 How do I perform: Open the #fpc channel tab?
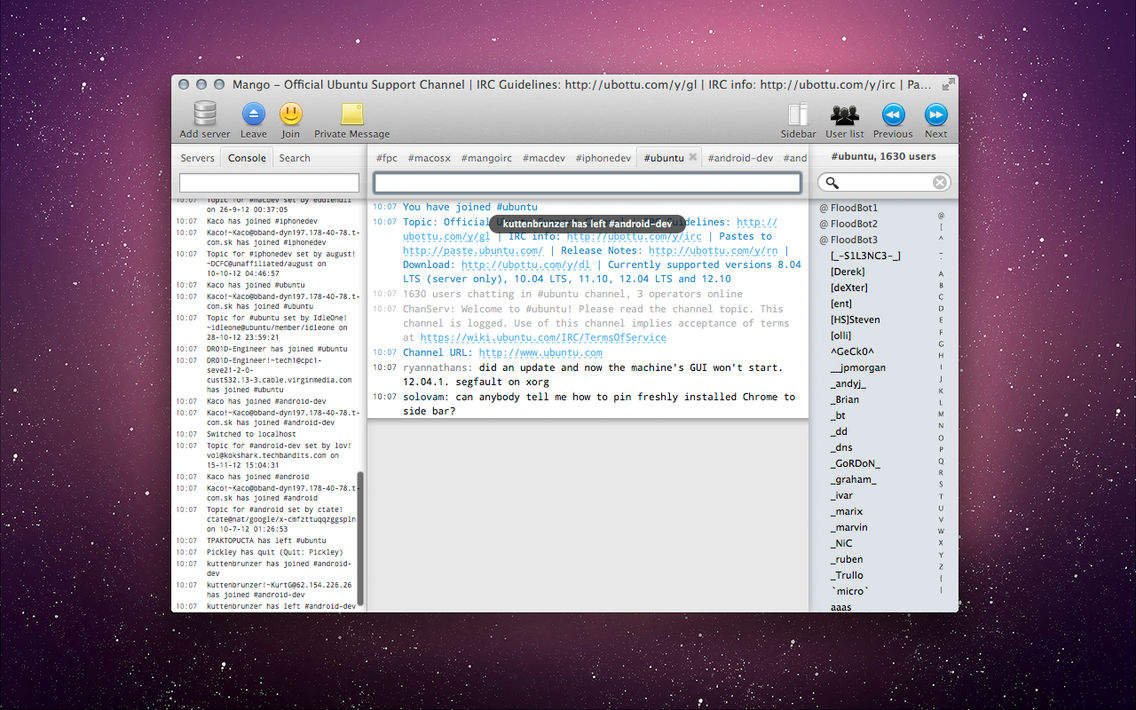pos(387,158)
